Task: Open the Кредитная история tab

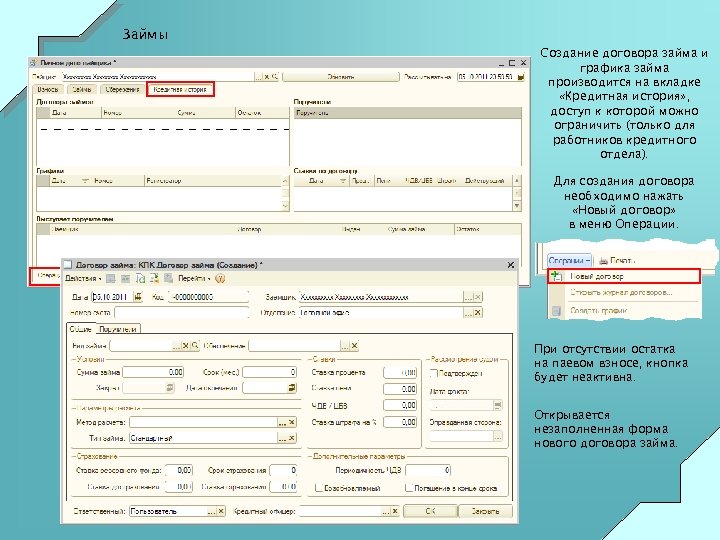Action: [x=180, y=90]
